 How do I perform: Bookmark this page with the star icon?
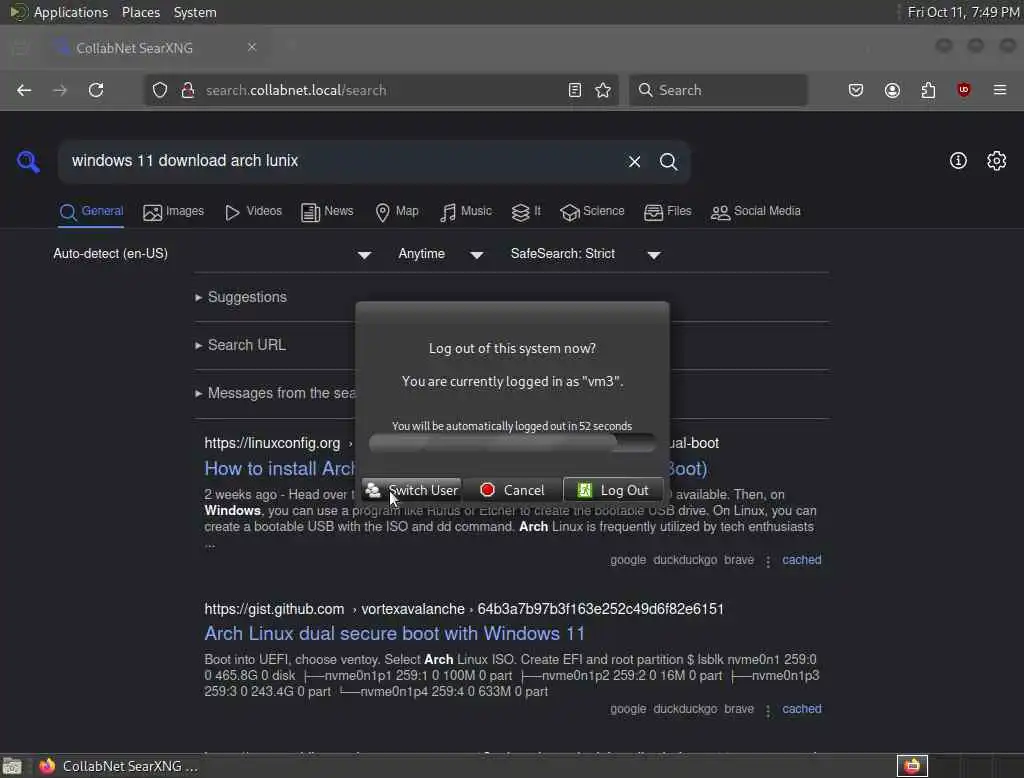(x=603, y=90)
